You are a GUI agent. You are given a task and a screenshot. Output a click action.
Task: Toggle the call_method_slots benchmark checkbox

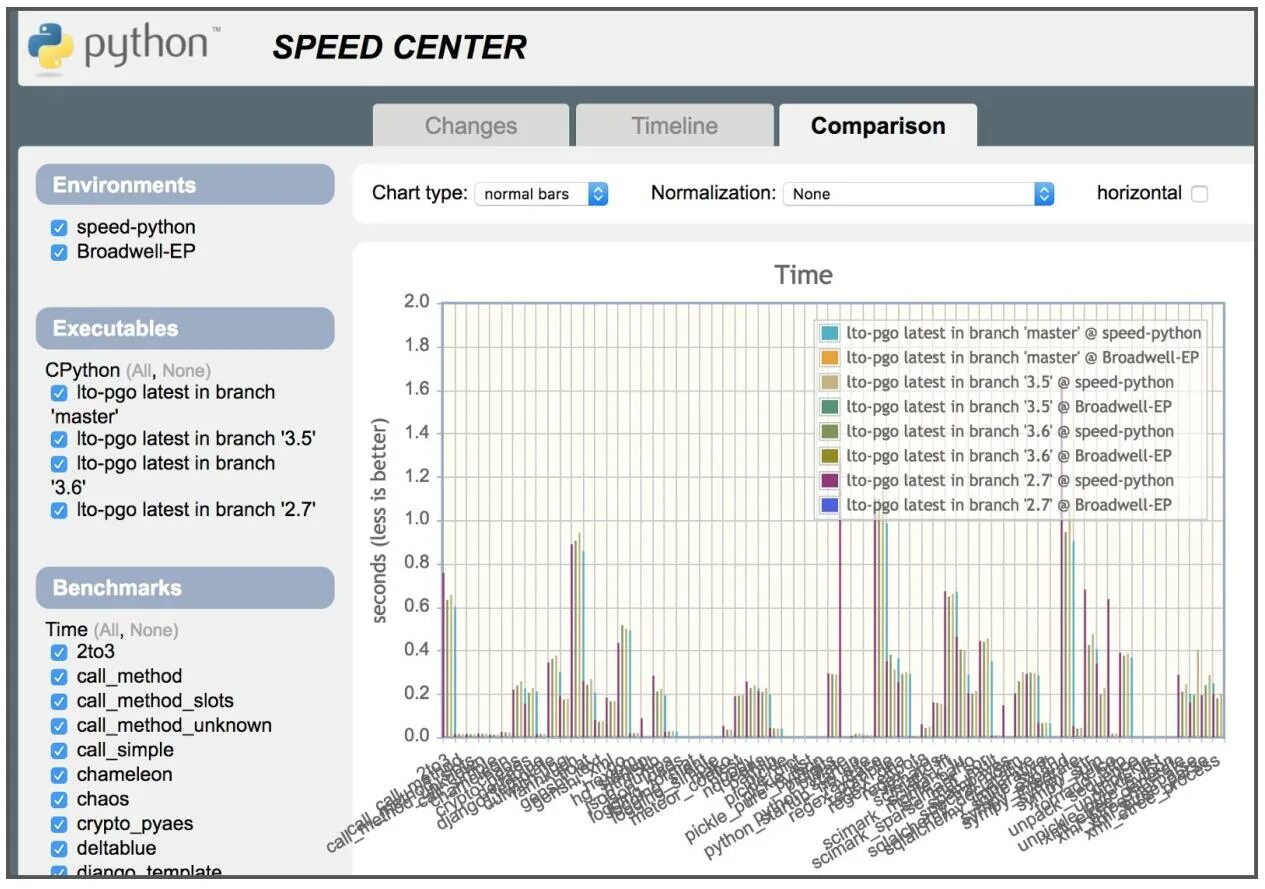tap(59, 702)
